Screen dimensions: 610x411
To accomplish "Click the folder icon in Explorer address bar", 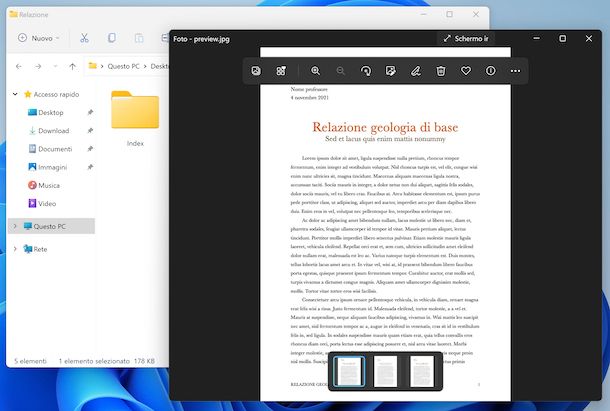I will tap(93, 66).
